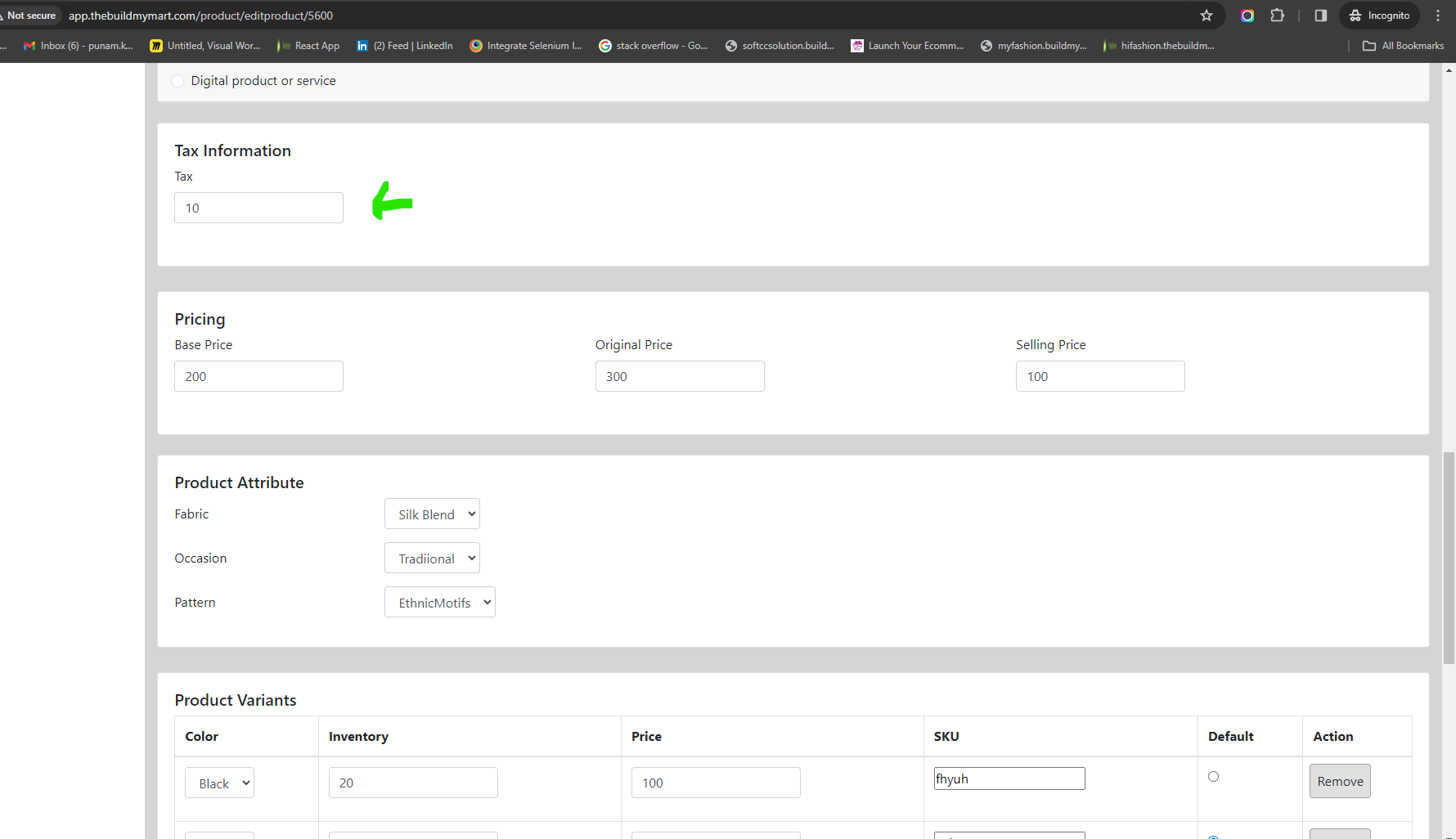
Task: Click the Default column header
Action: [1230, 736]
